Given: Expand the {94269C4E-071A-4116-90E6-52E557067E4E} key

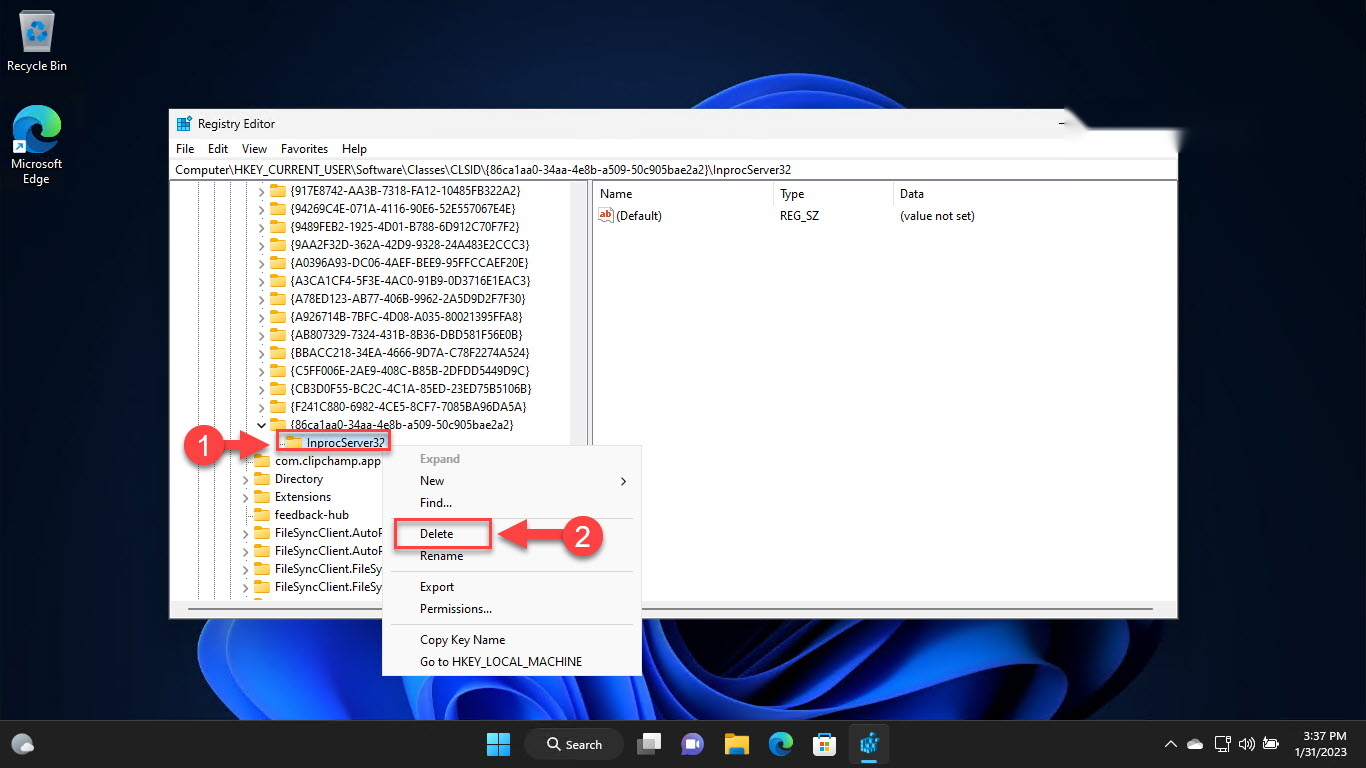Looking at the screenshot, I should tap(262, 209).
